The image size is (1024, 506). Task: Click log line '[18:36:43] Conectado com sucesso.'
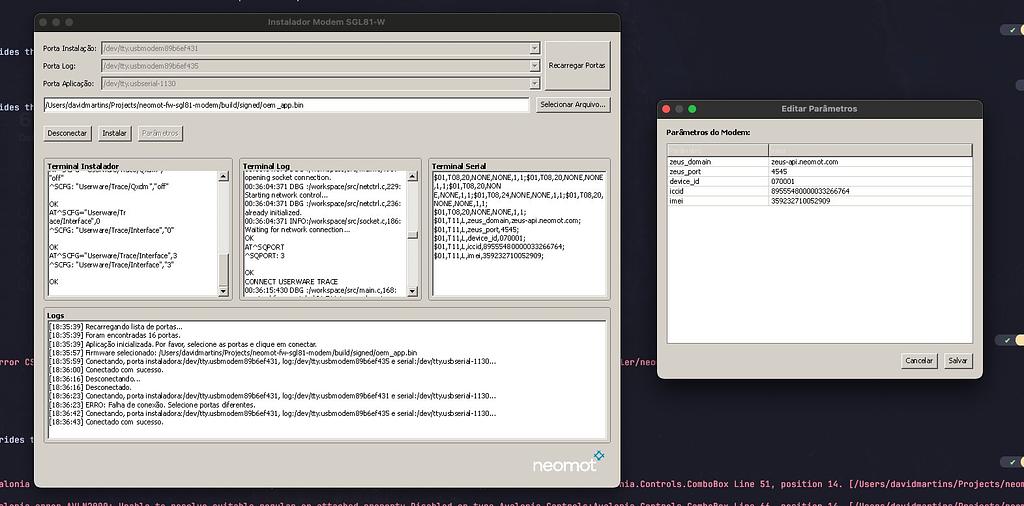pos(106,422)
